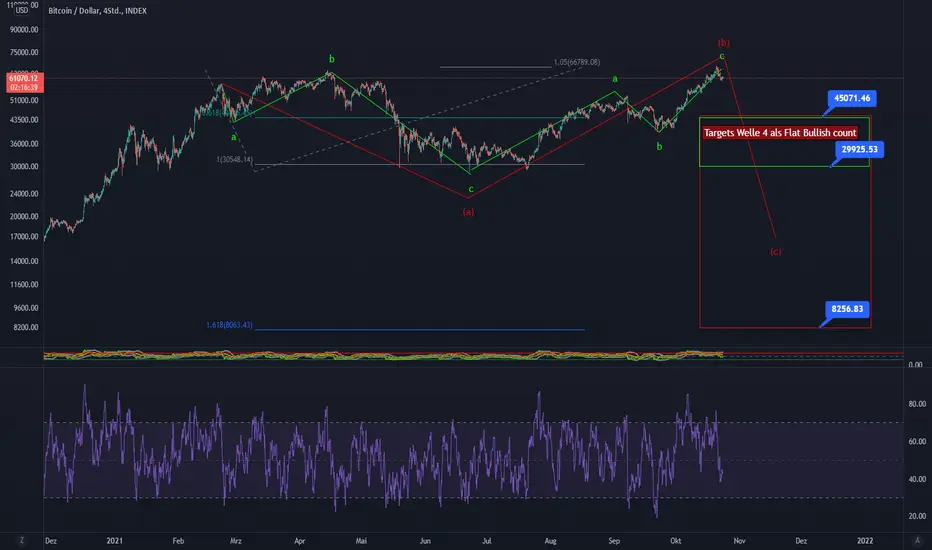Select the 'Targets Welle 4 als Flat Bullish count' text box
The image size is (932, 550).
coord(780,133)
